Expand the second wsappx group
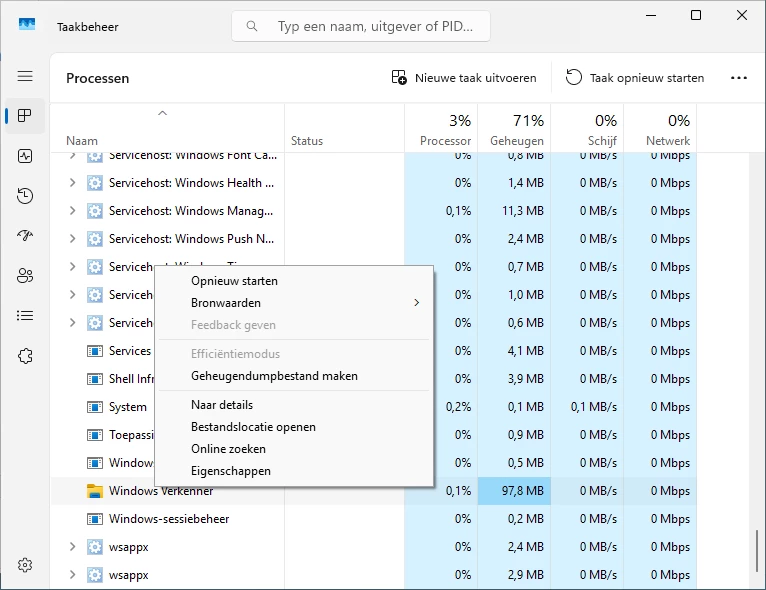This screenshot has width=766, height=590. click(x=72, y=574)
